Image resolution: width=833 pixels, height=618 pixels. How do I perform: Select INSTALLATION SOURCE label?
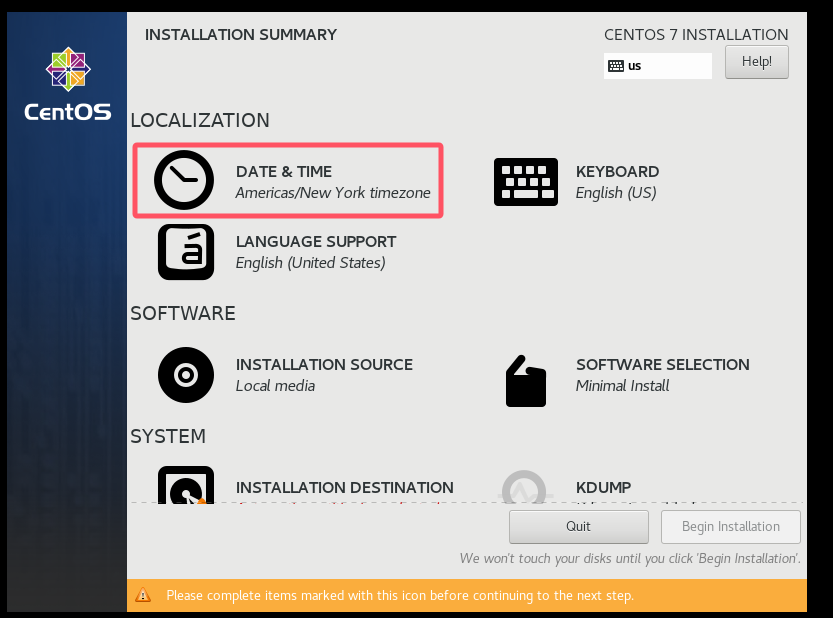pyautogui.click(x=324, y=365)
